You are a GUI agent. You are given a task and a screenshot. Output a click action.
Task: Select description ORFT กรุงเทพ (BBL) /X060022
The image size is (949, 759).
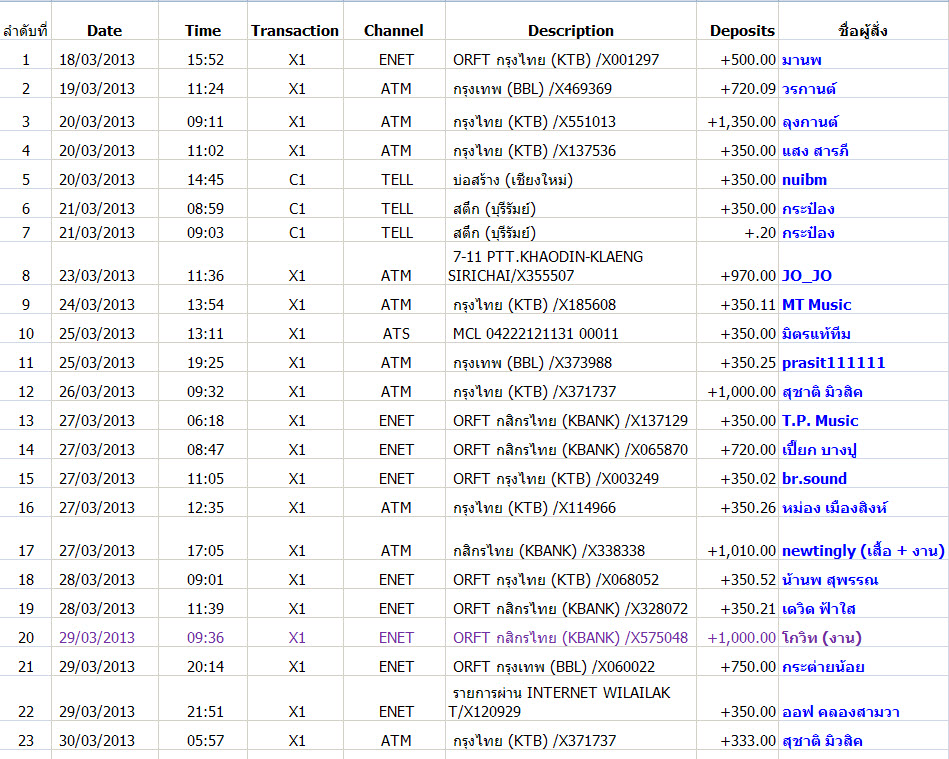click(x=554, y=668)
